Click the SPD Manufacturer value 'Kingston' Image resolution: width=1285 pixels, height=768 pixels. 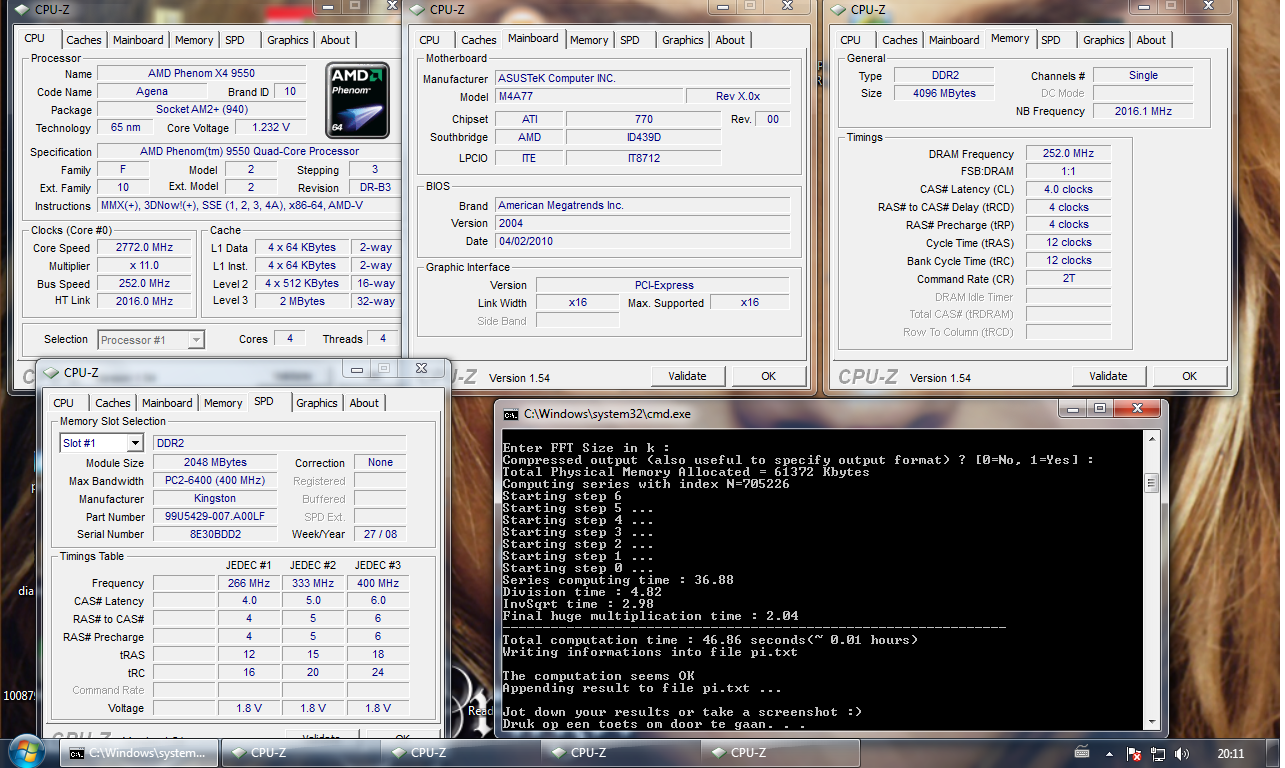pos(215,499)
